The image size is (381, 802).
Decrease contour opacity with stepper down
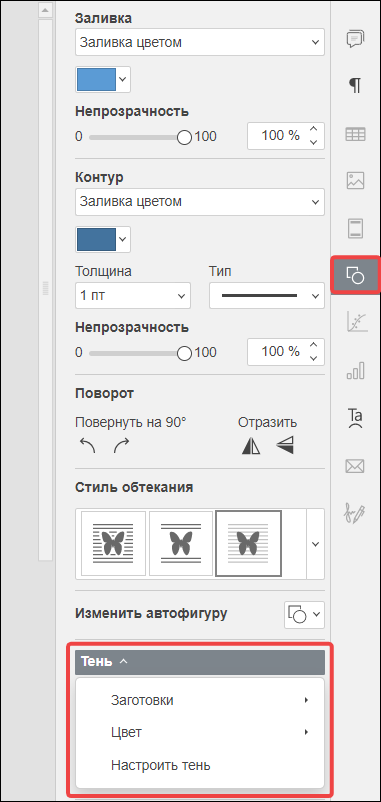(x=314, y=359)
